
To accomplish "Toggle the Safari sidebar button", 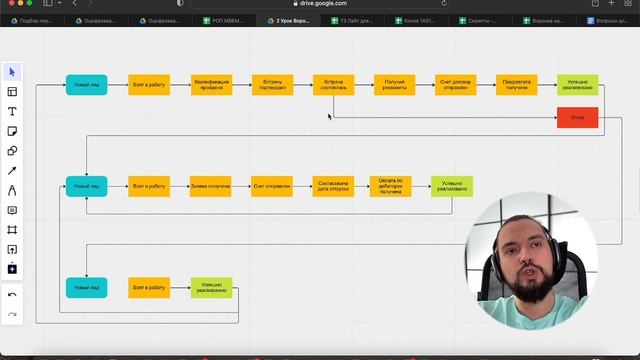I will point(48,3).
